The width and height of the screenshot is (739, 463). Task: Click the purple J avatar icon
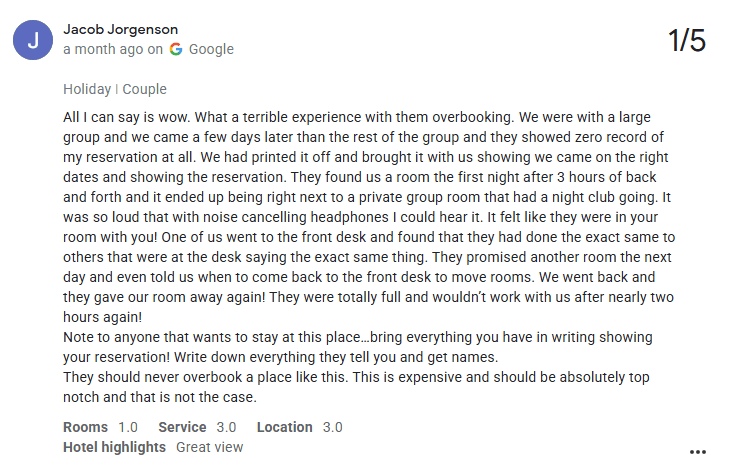coord(33,40)
